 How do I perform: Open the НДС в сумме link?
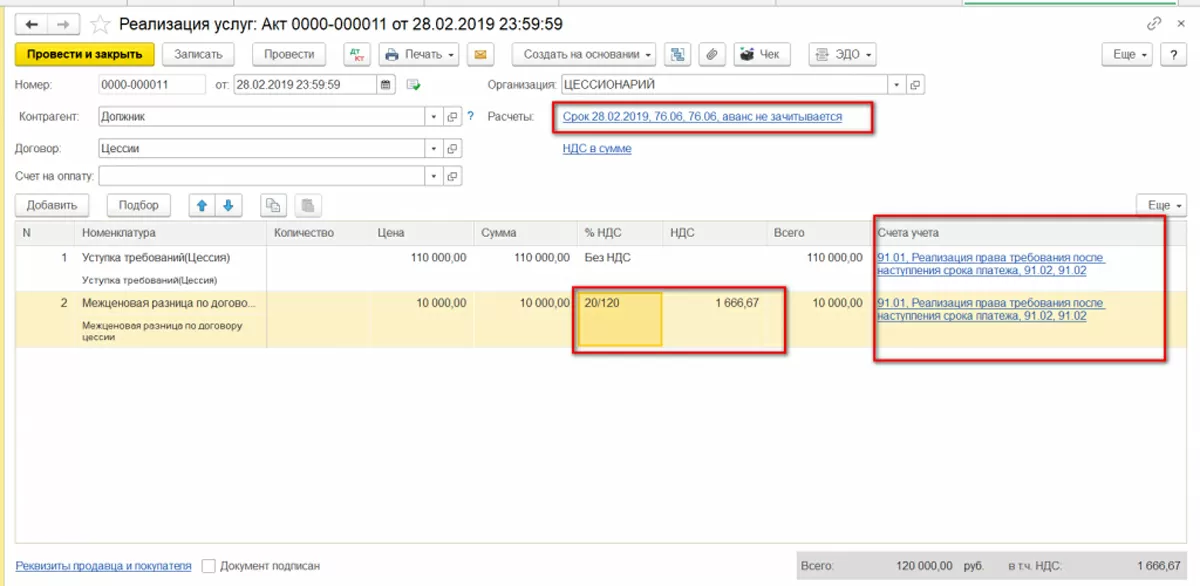[x=597, y=148]
